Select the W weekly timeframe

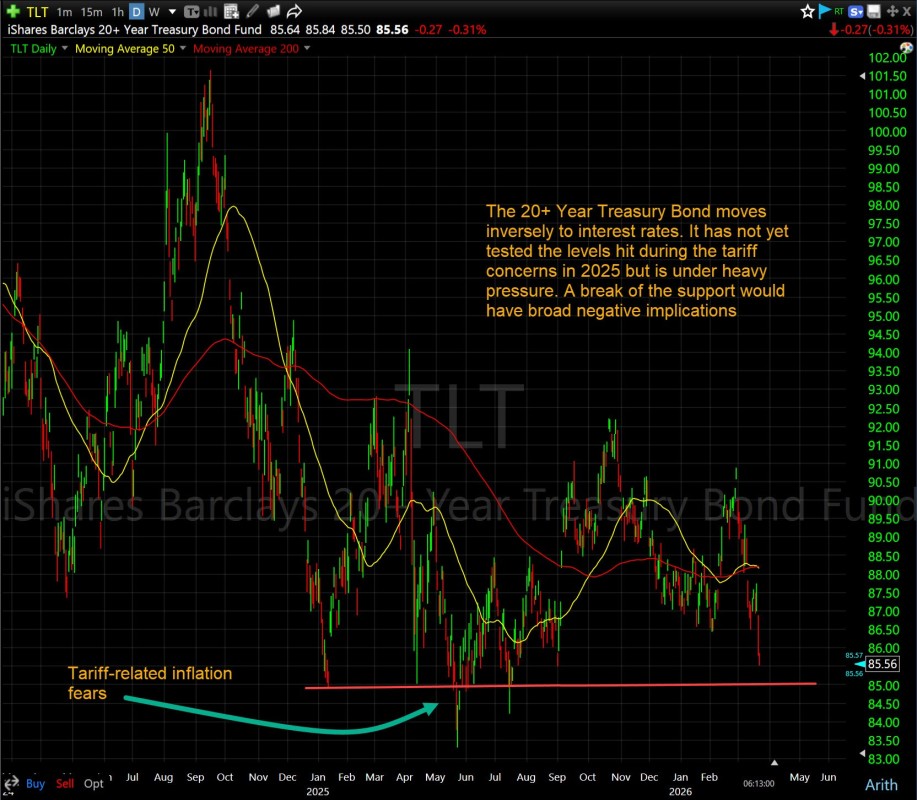coord(153,12)
